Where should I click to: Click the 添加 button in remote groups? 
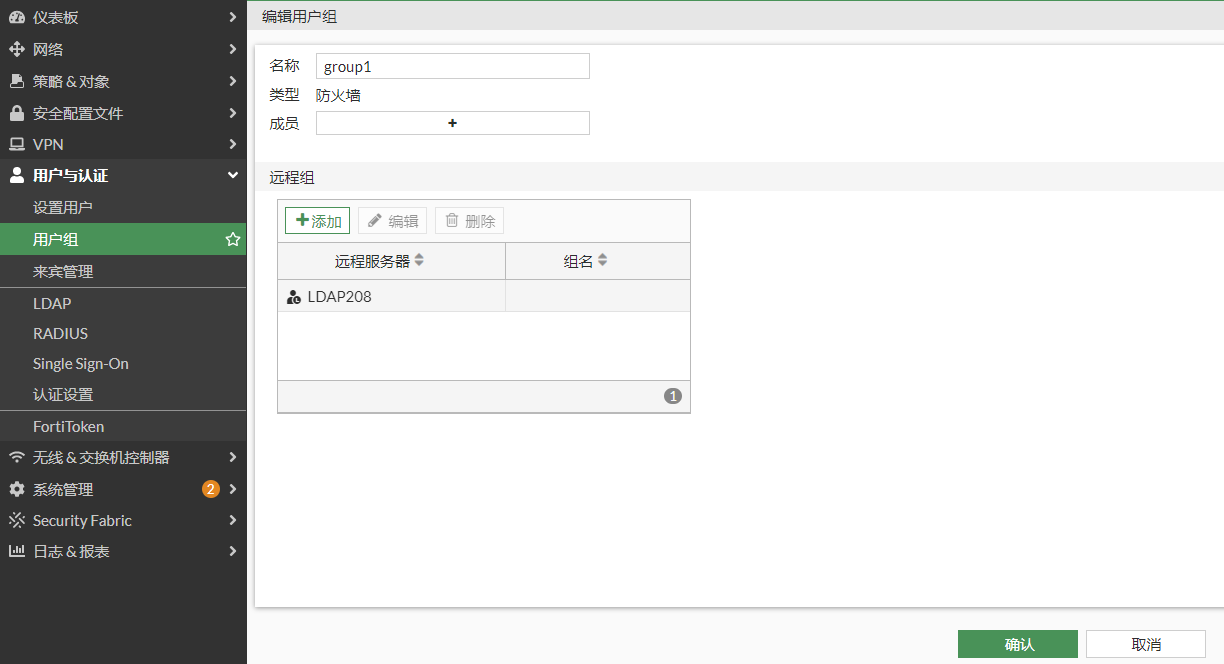coord(318,221)
